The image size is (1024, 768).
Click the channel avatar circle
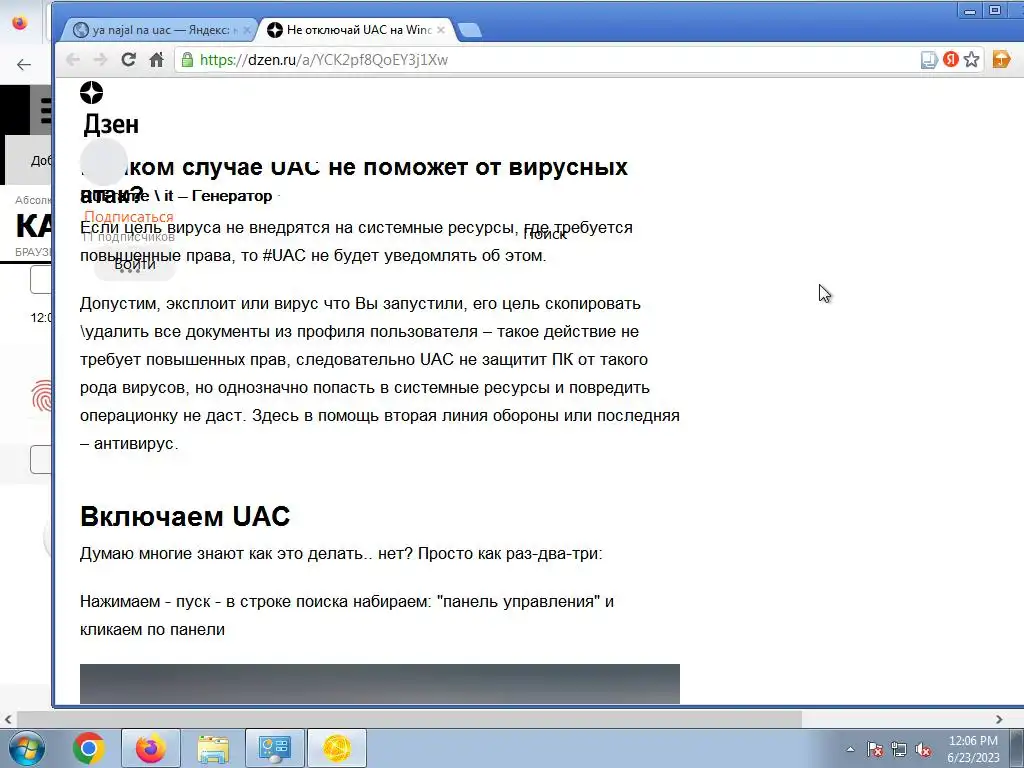(103, 161)
